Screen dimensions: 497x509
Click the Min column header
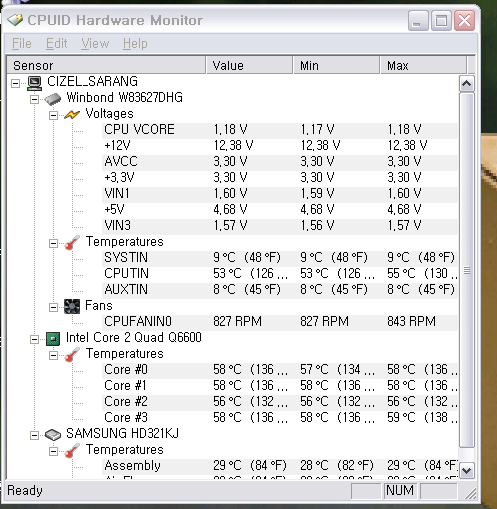(336, 65)
